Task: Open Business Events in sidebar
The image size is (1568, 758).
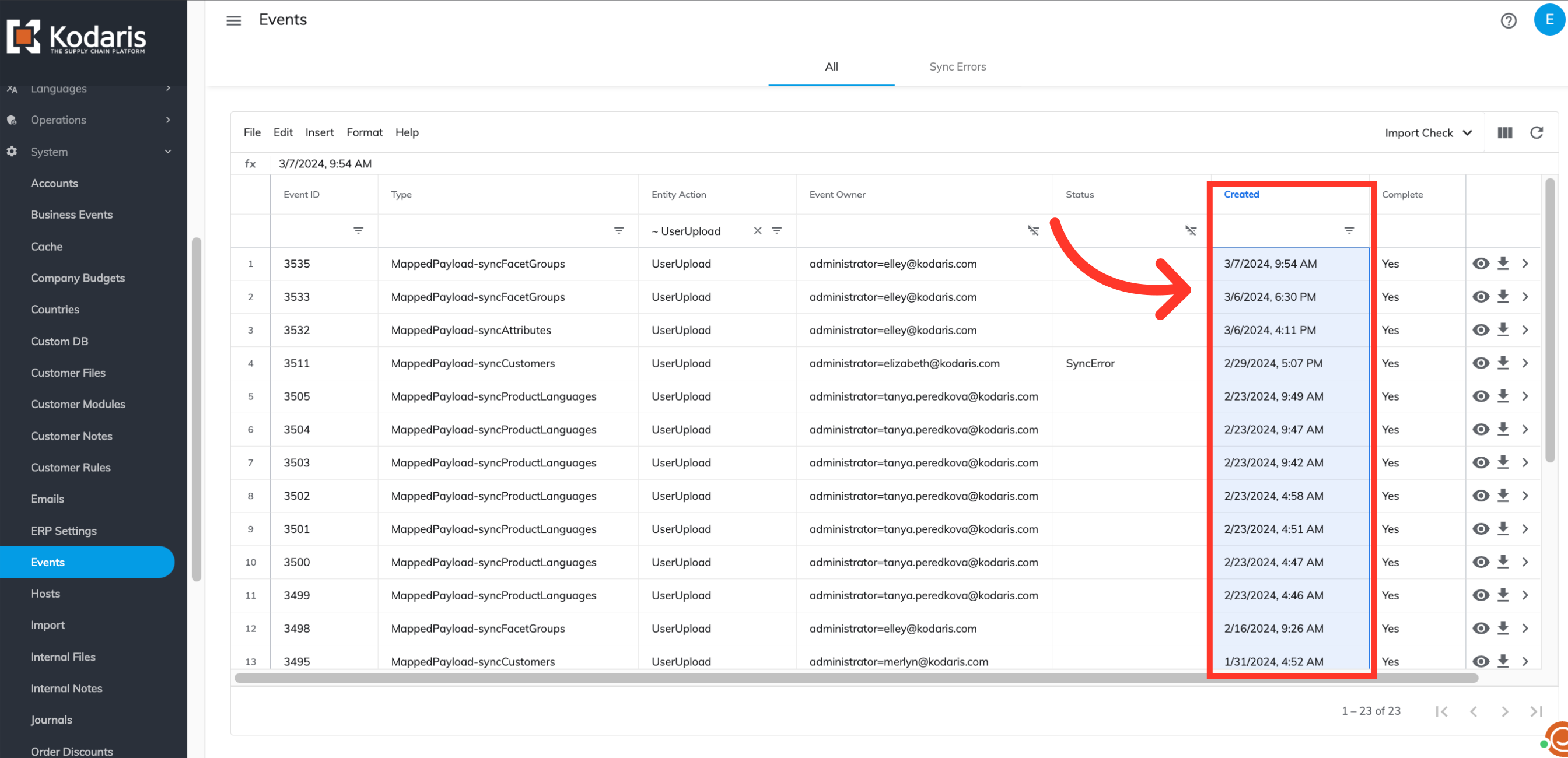Action: (x=72, y=215)
